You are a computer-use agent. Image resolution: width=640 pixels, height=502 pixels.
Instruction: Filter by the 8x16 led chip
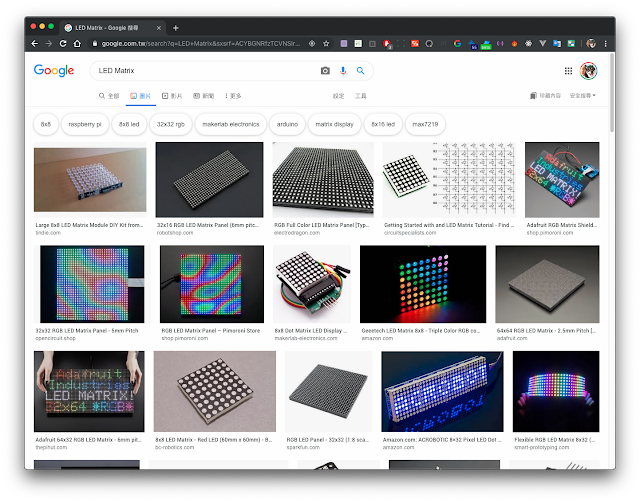383,124
